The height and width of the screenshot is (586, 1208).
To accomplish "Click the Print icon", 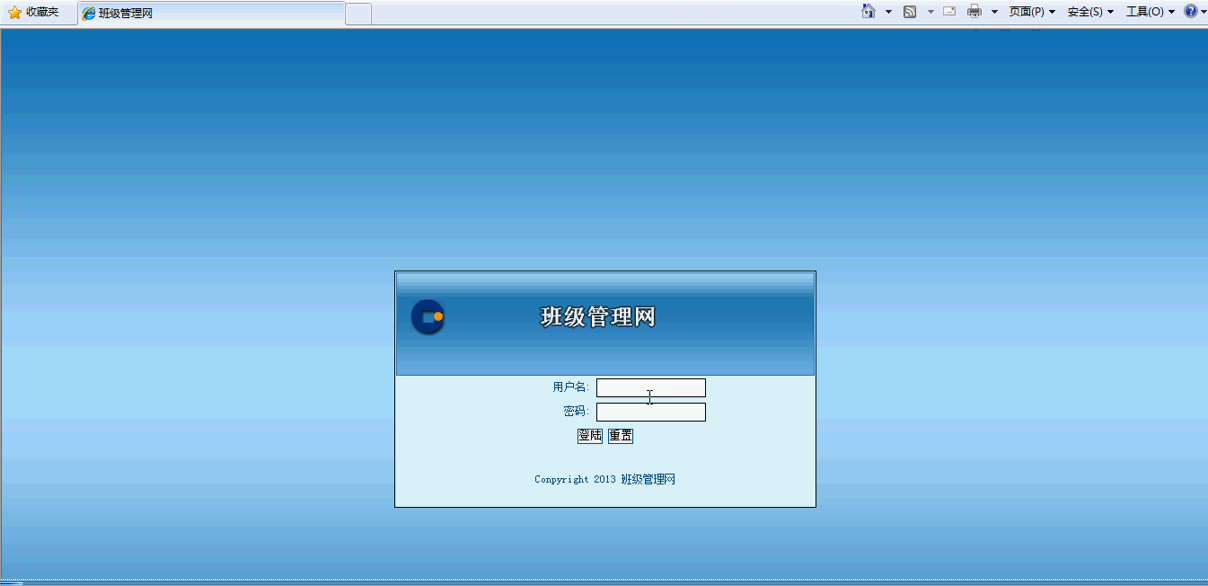I will coord(974,12).
